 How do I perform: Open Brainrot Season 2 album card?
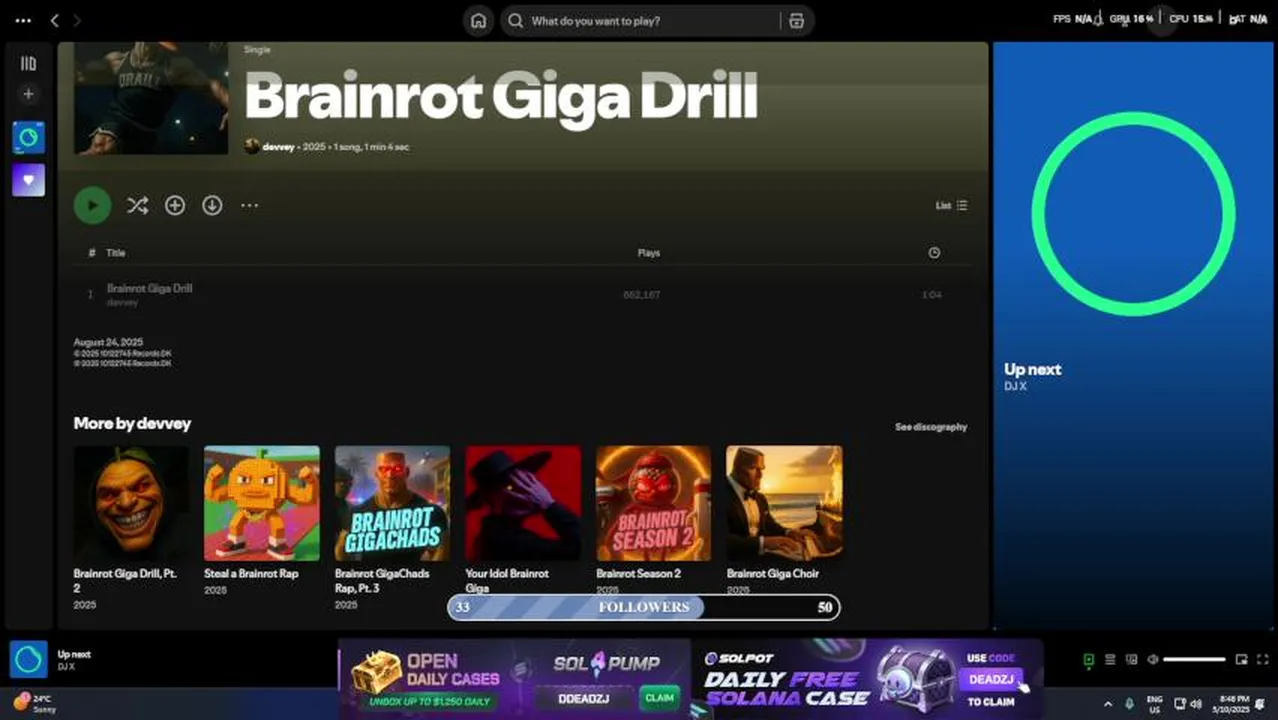(653, 522)
